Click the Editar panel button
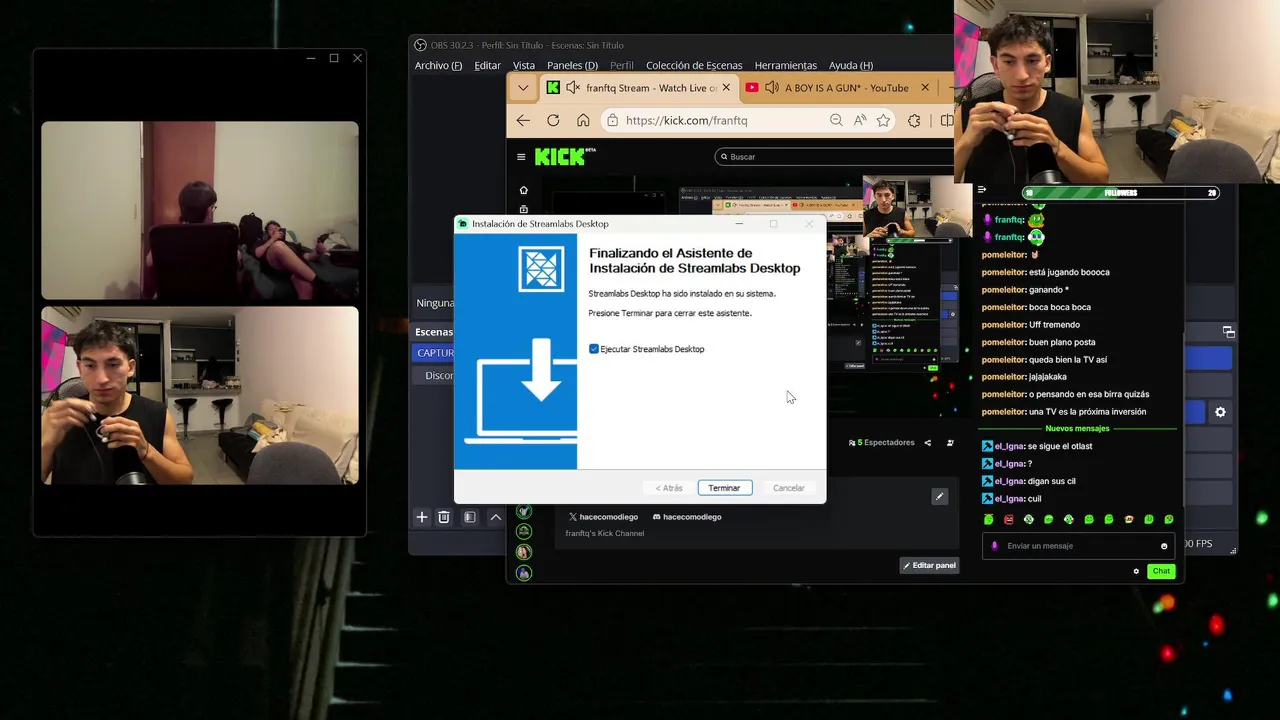The image size is (1280, 720). [929, 565]
